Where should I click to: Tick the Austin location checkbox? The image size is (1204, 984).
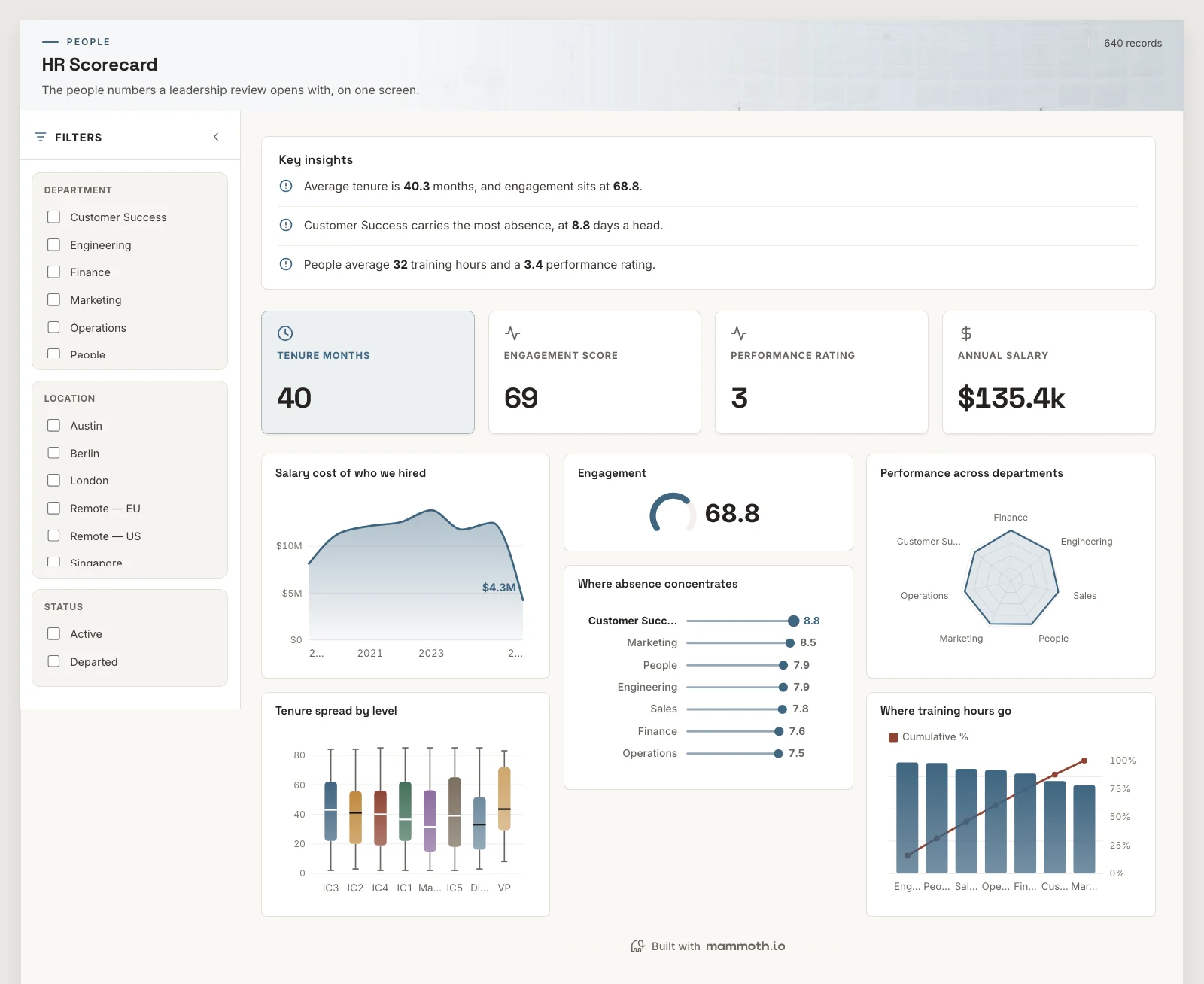53,425
